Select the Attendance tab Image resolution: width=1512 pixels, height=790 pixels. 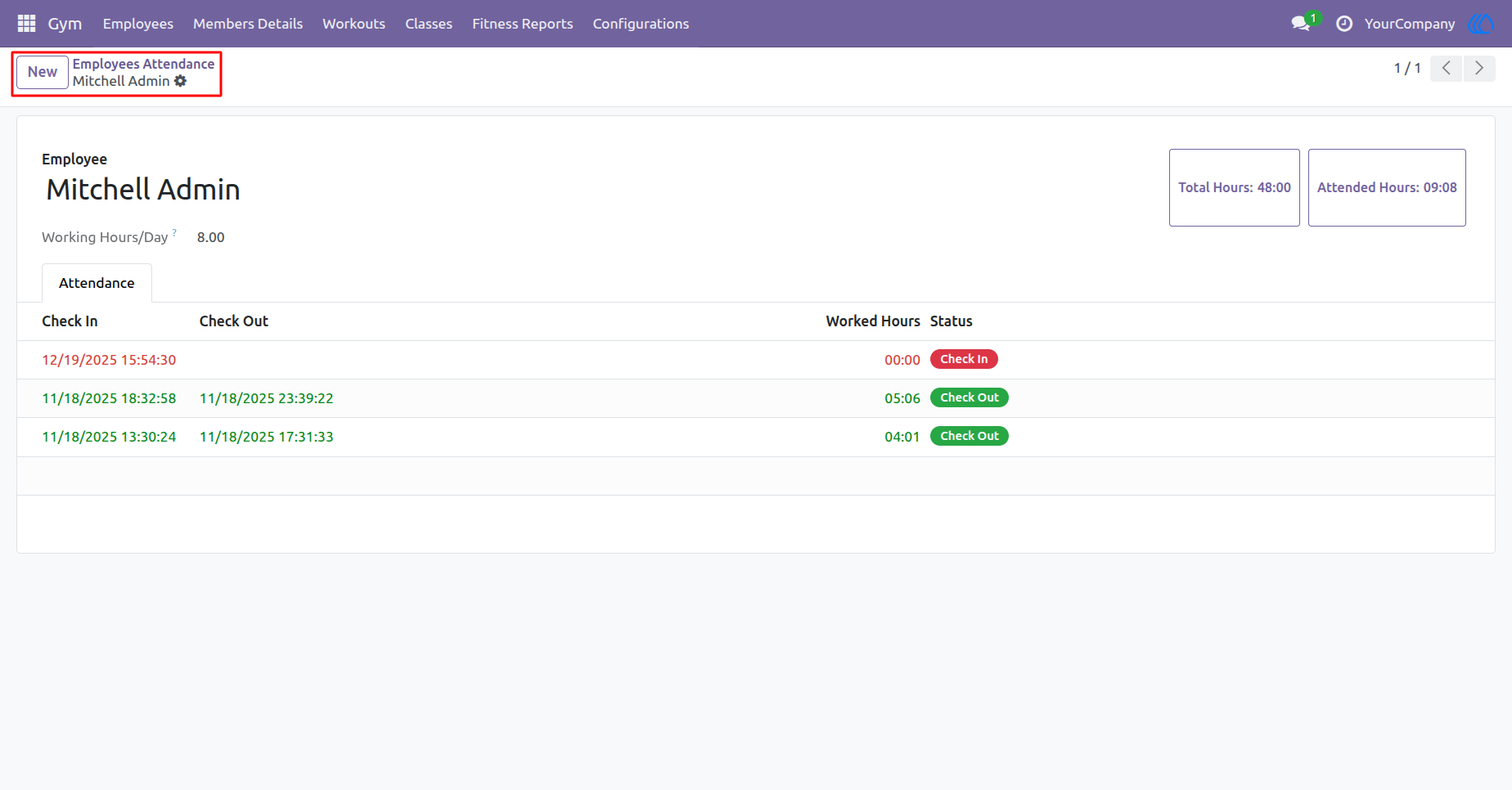click(97, 283)
